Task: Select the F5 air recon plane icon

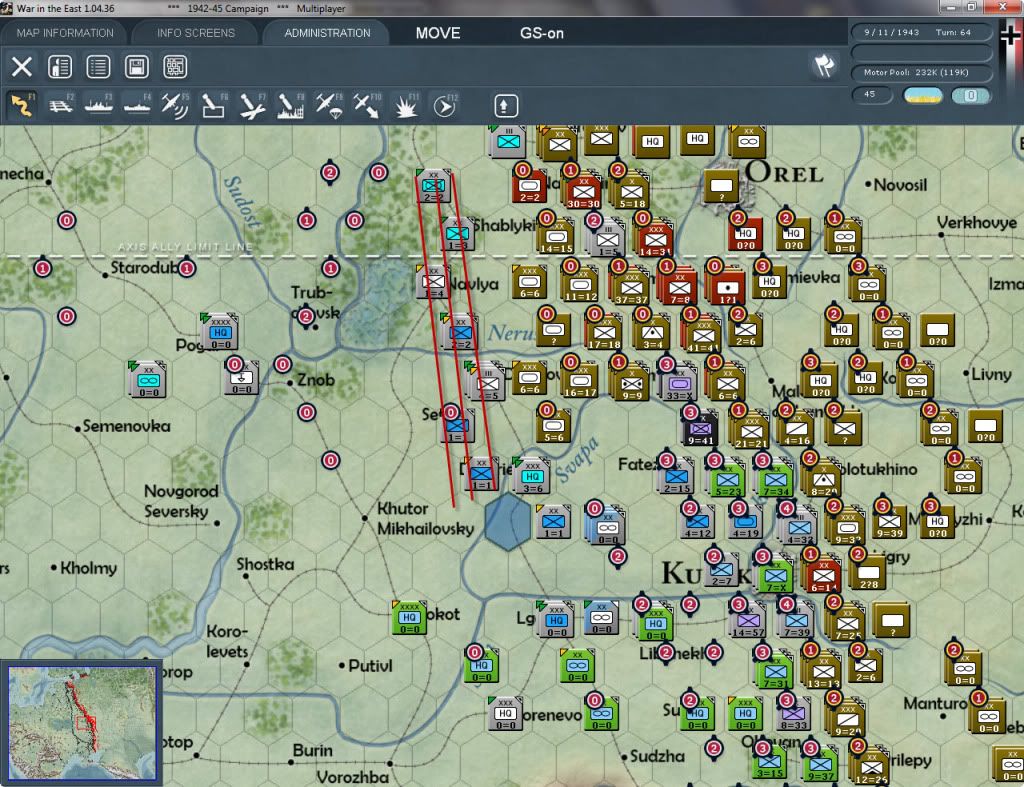Action: (x=175, y=106)
